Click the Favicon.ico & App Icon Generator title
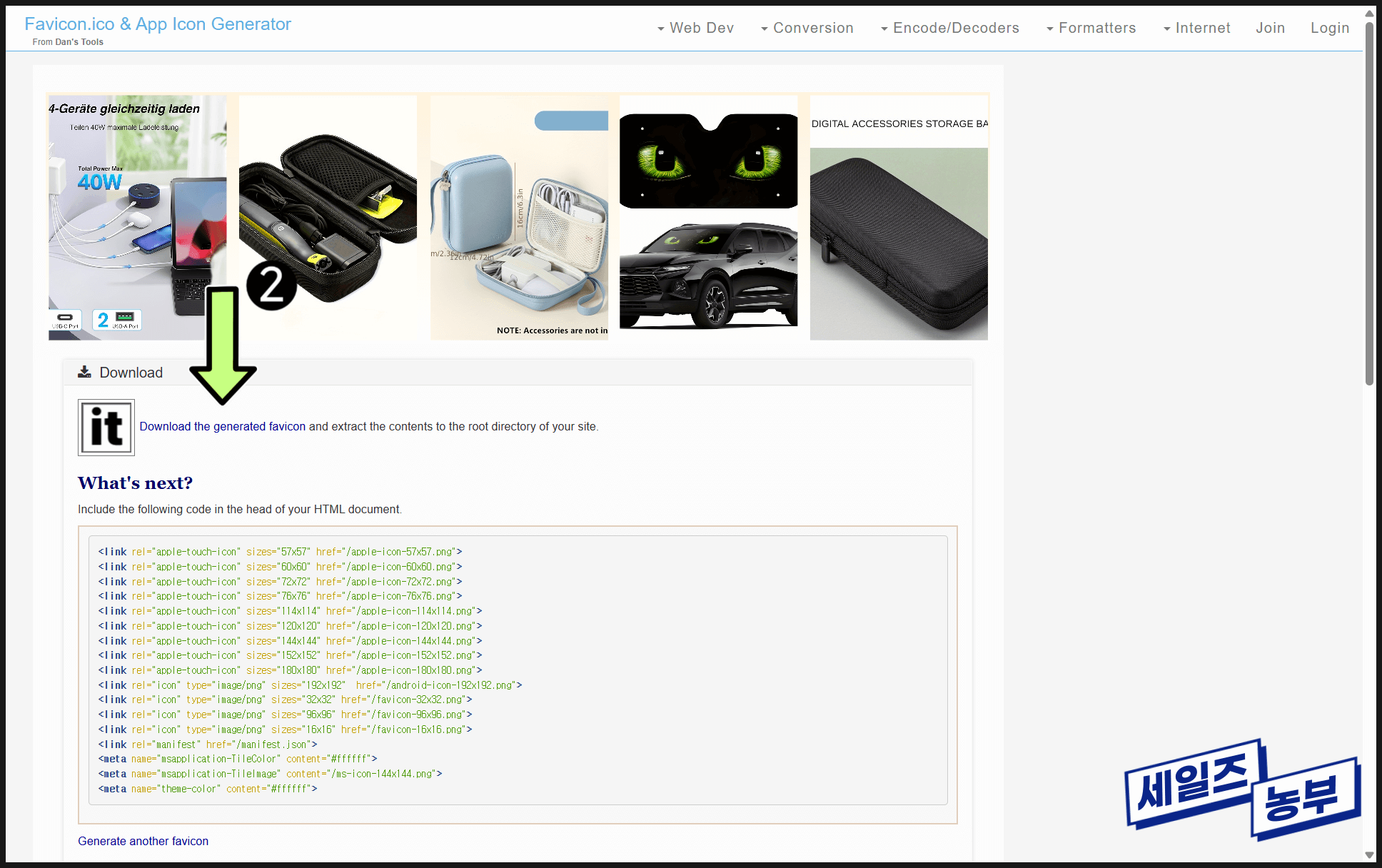 click(158, 24)
